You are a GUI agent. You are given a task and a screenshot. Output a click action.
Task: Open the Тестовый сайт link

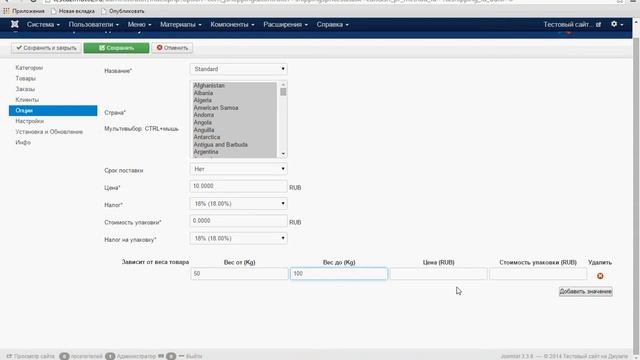pyautogui.click(x=572, y=24)
